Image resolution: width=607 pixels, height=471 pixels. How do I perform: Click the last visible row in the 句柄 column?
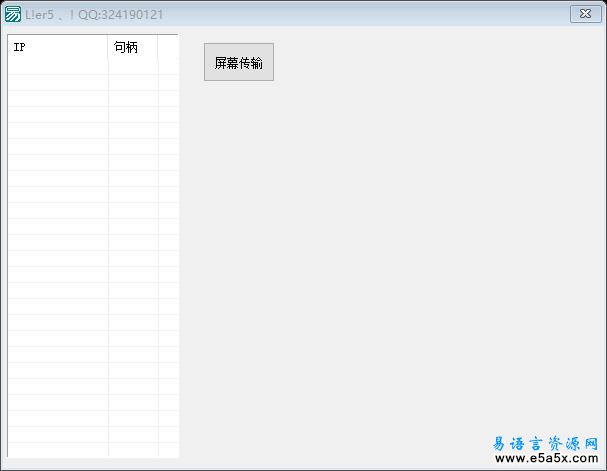click(x=133, y=450)
